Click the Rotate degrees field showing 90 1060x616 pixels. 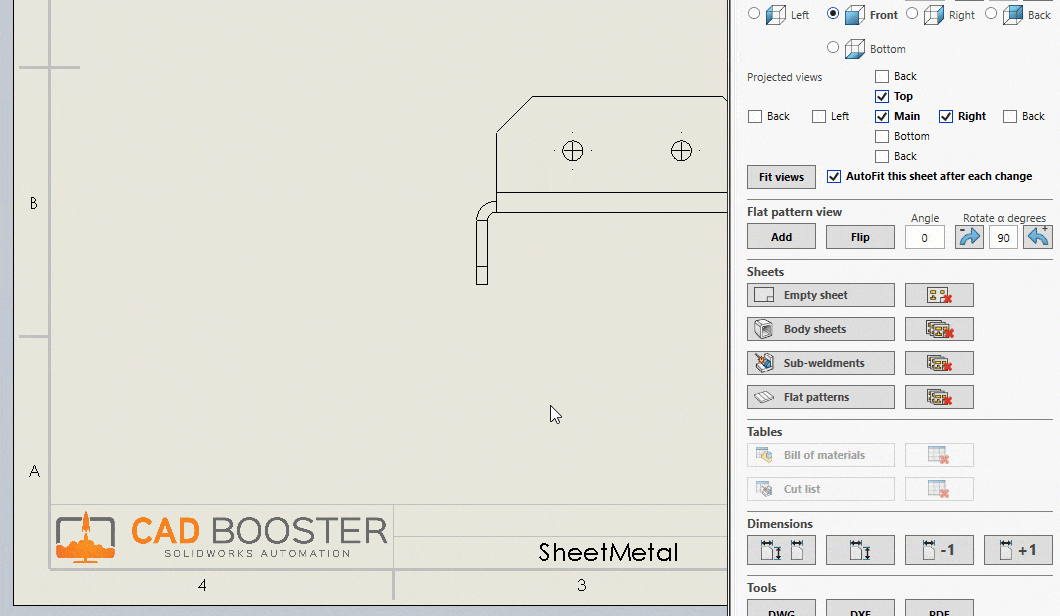[1003, 238]
